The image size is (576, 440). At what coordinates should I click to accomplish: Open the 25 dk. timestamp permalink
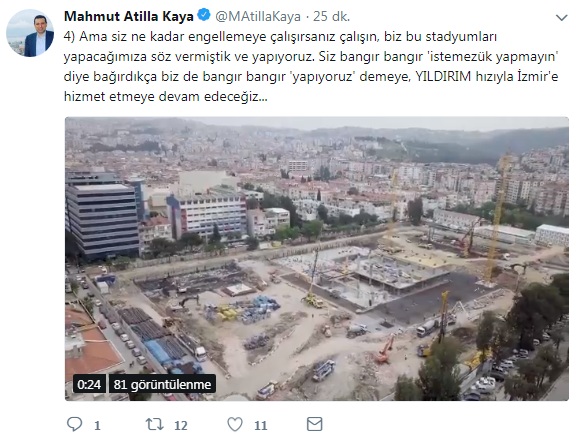332,16
